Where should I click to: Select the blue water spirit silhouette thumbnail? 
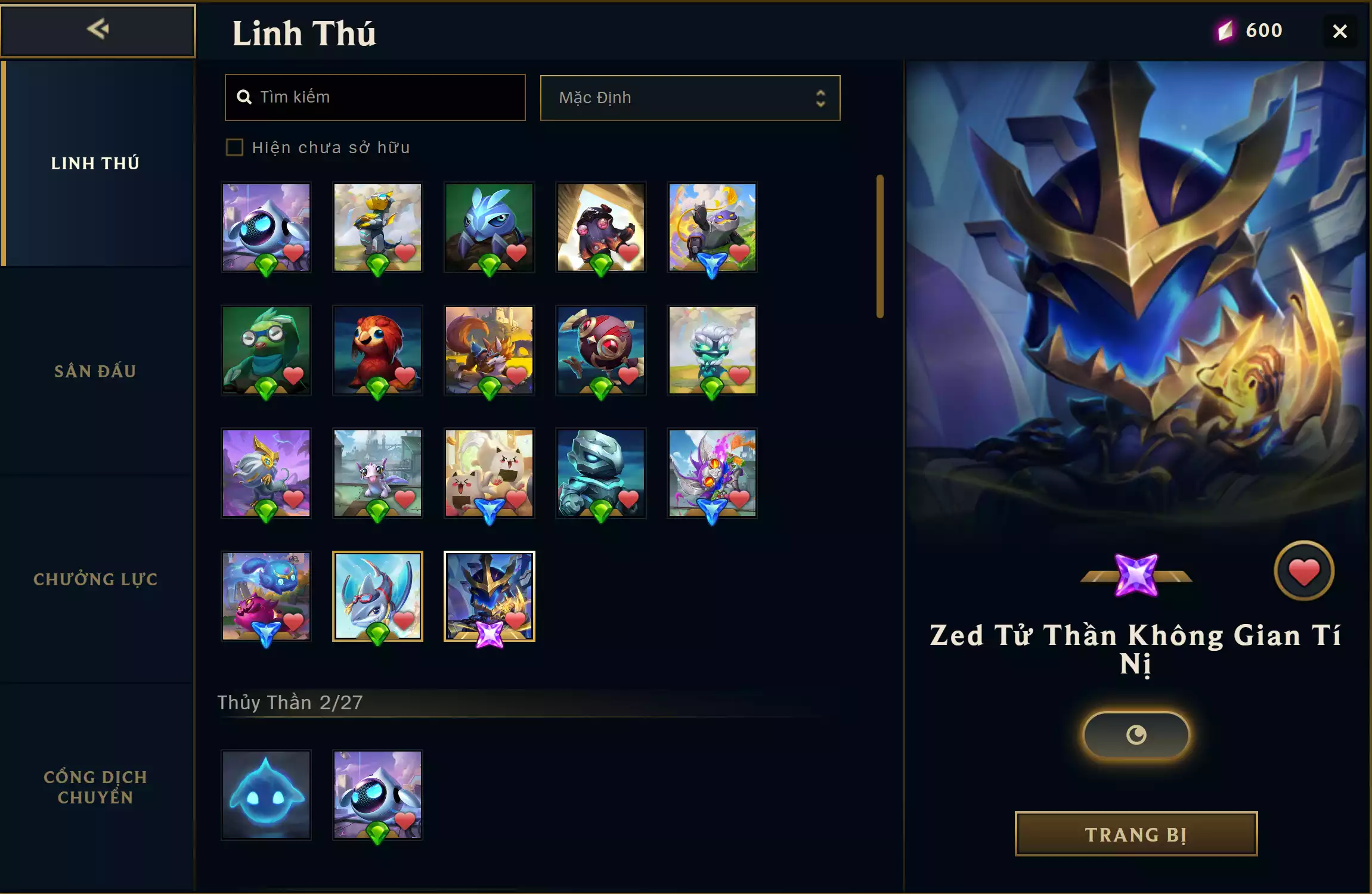coord(266,794)
